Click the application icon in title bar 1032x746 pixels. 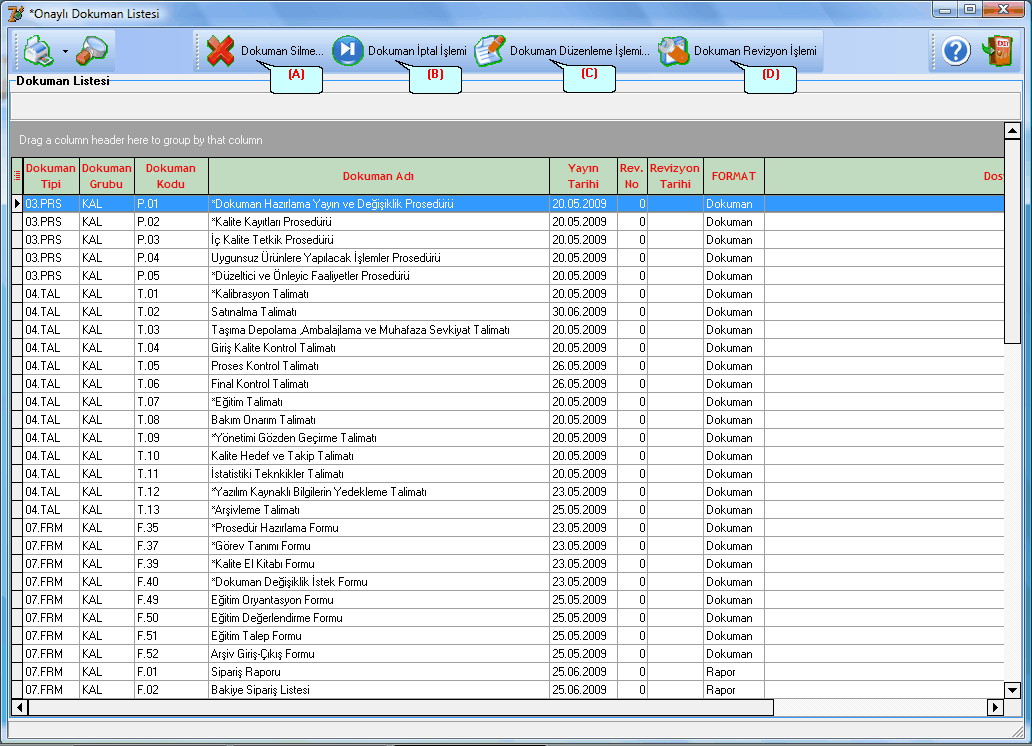[16, 13]
